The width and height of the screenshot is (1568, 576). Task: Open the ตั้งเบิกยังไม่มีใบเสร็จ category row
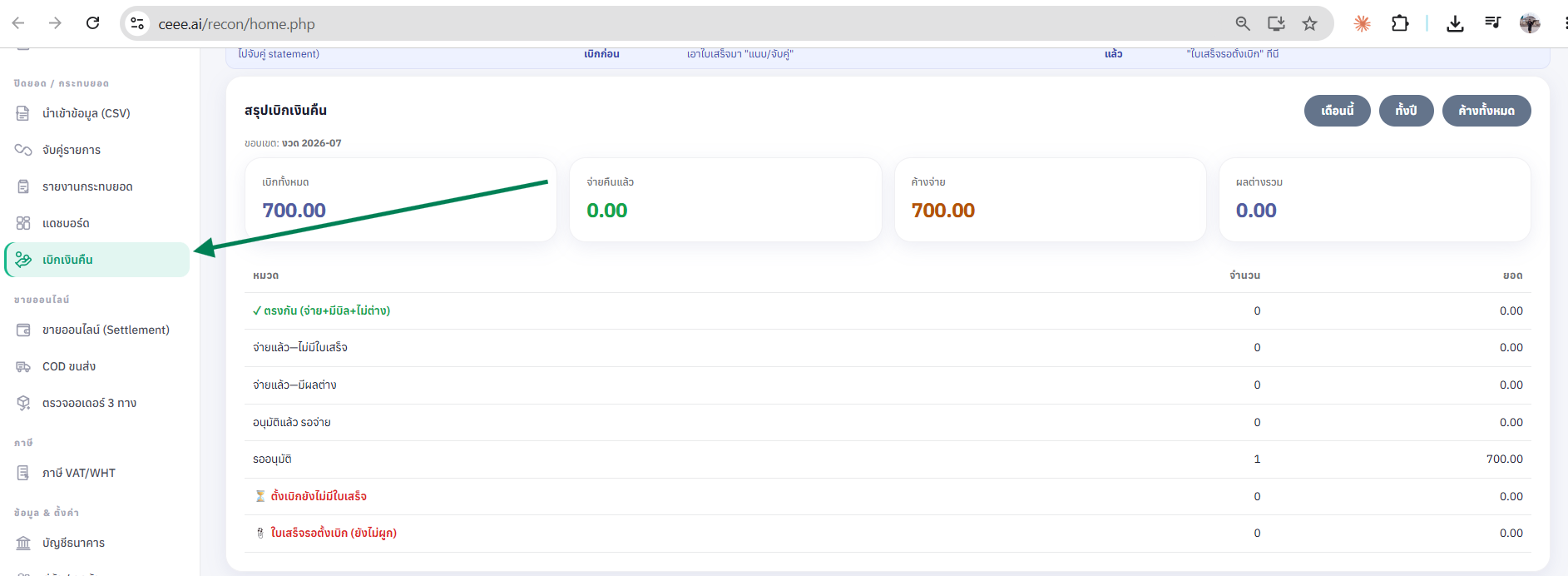[x=888, y=496]
